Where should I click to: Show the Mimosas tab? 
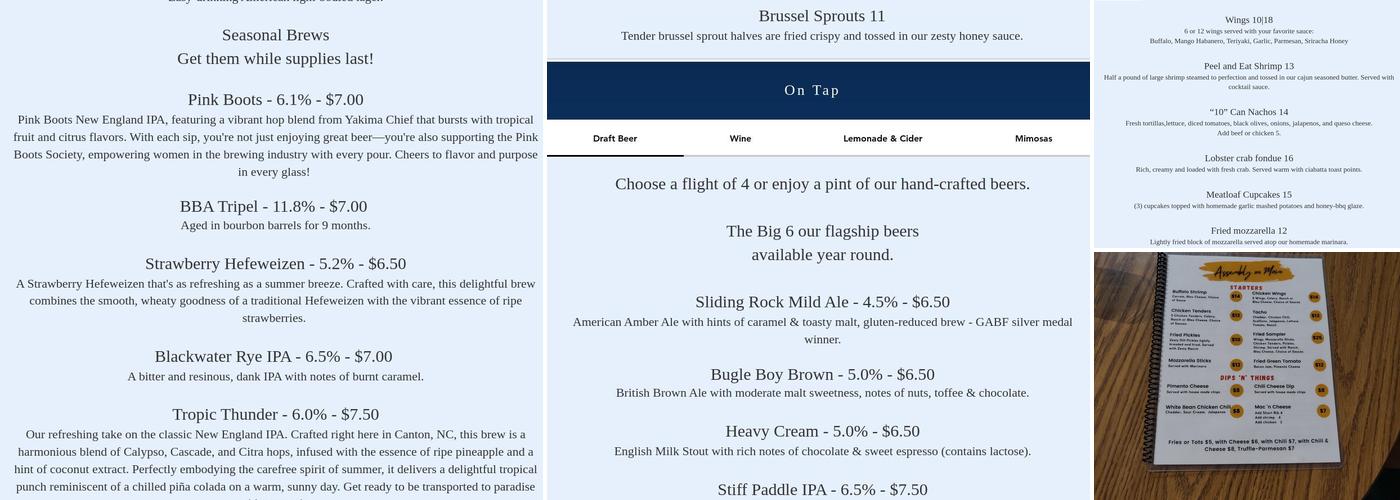pyautogui.click(x=1033, y=139)
